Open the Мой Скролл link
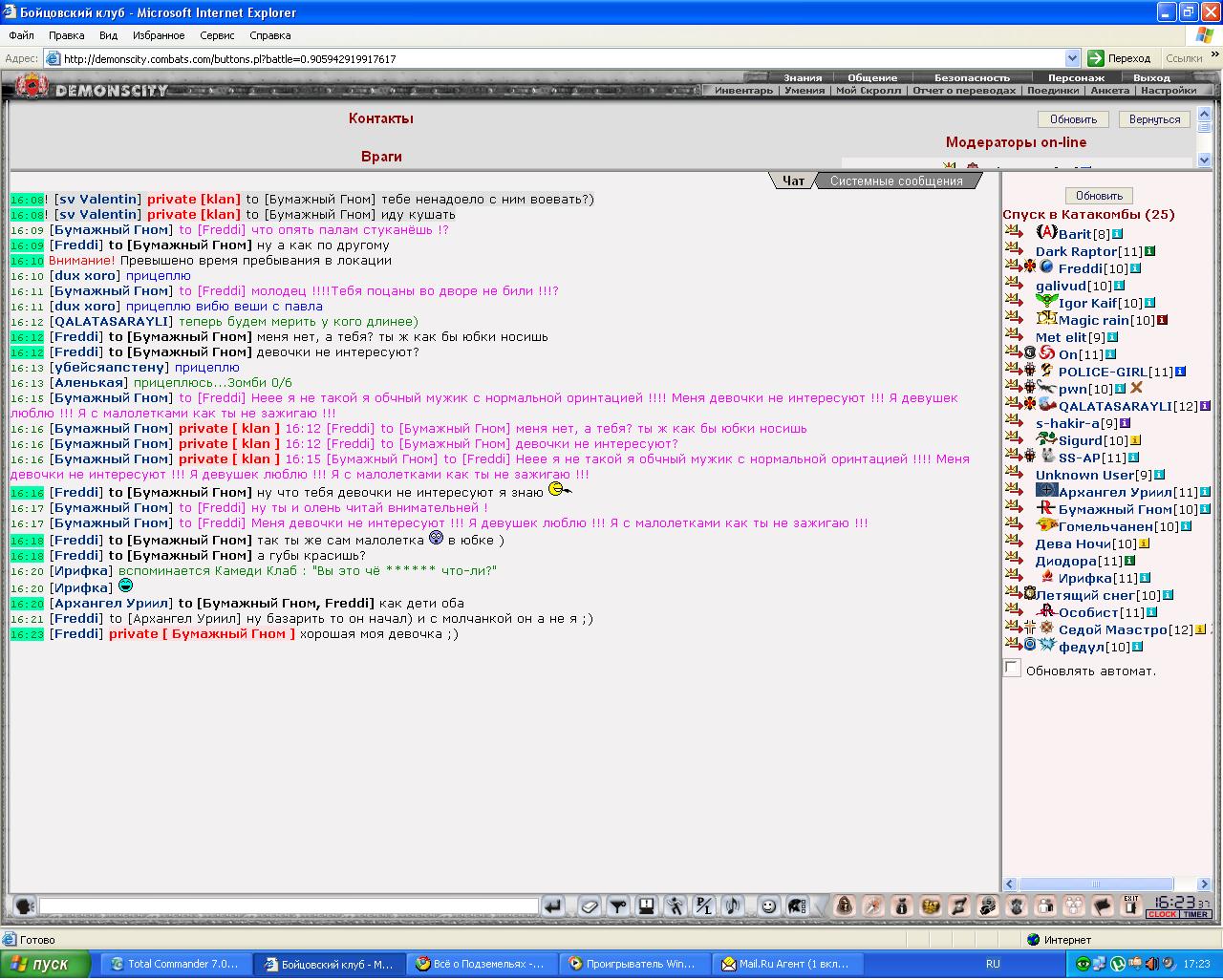The height and width of the screenshot is (980, 1223). [869, 90]
